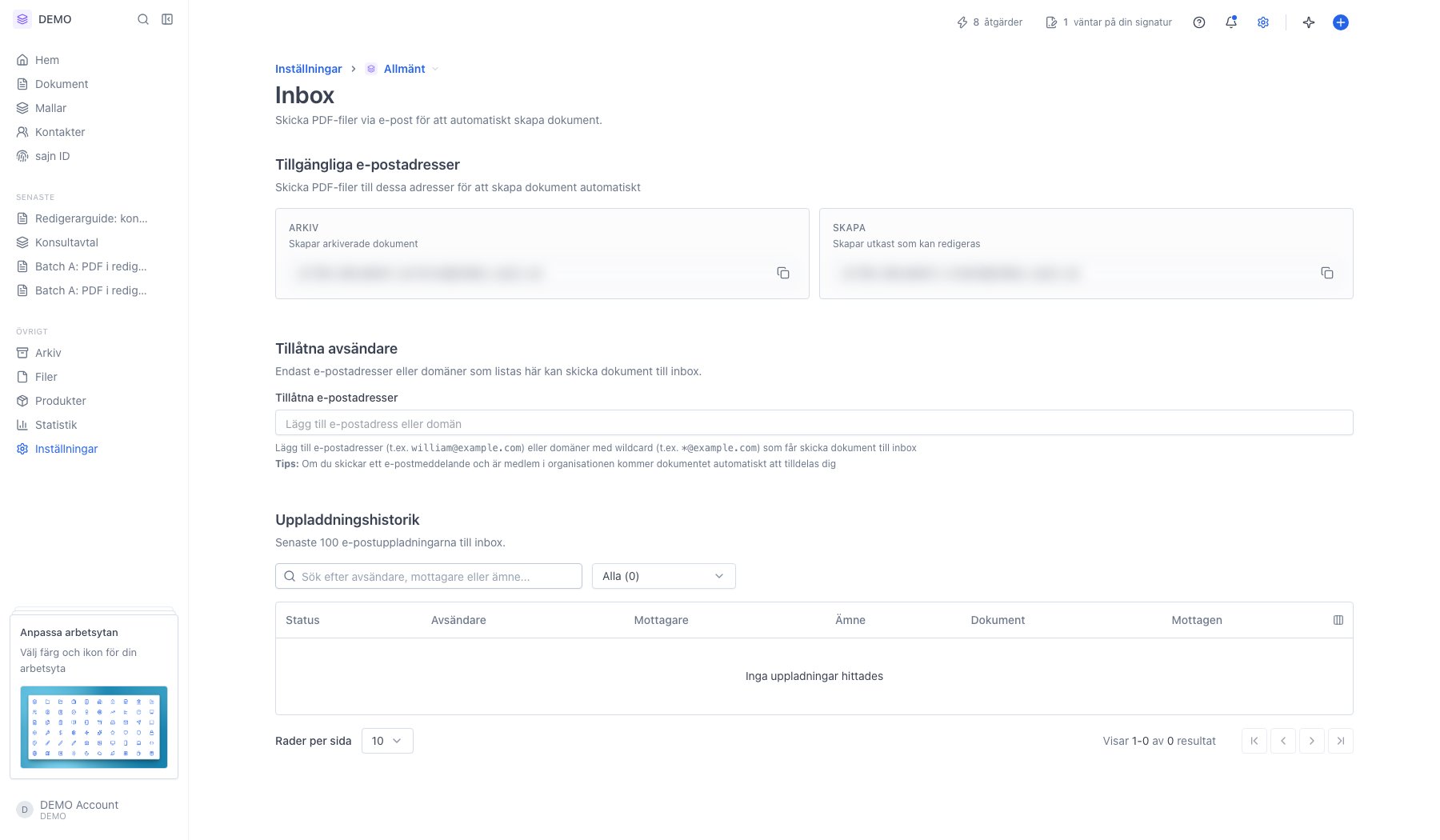This screenshot has width=1440, height=840.
Task: Collapse the sidebar panel
Action: [167, 19]
